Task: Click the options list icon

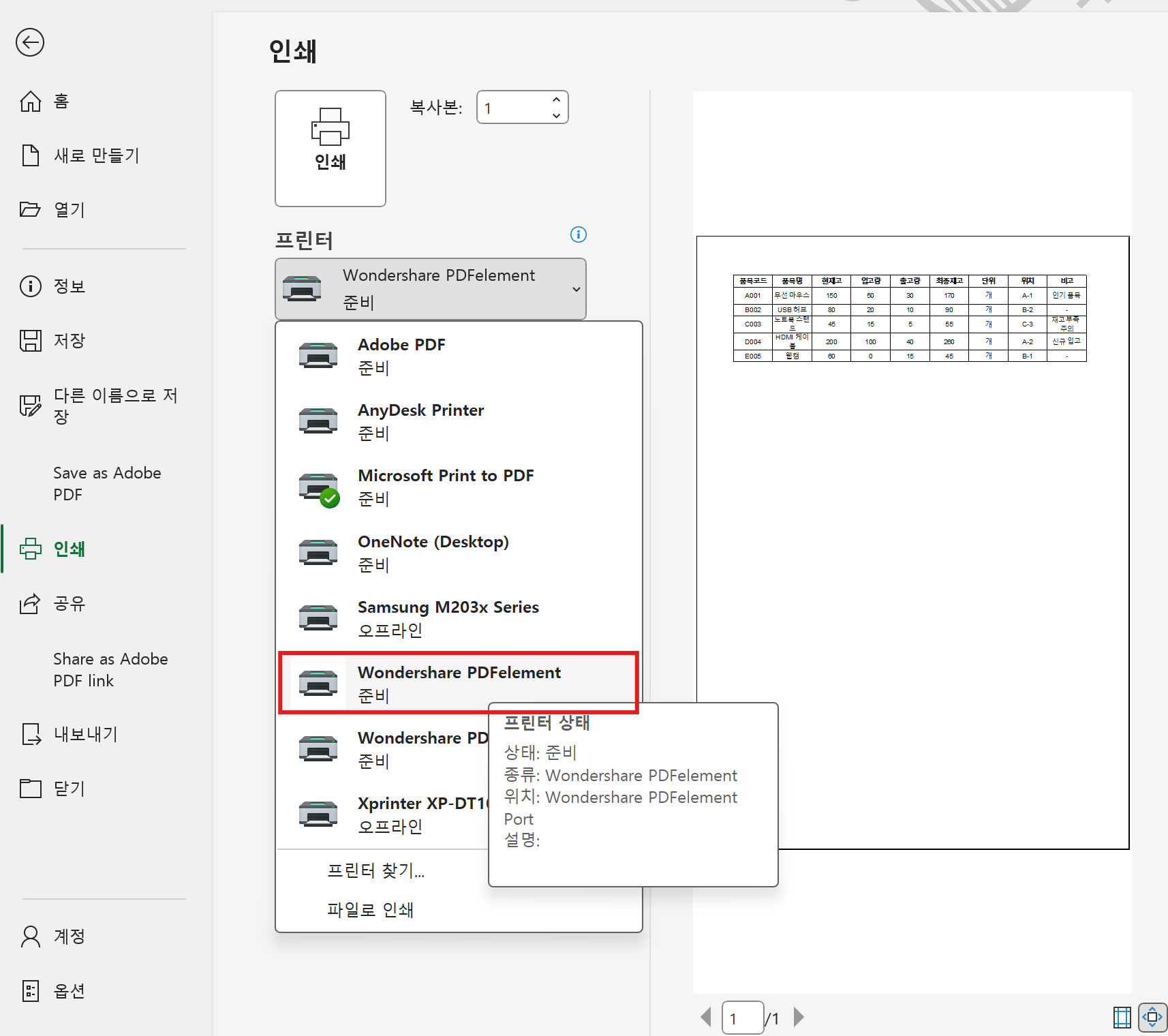Action: click(x=30, y=990)
